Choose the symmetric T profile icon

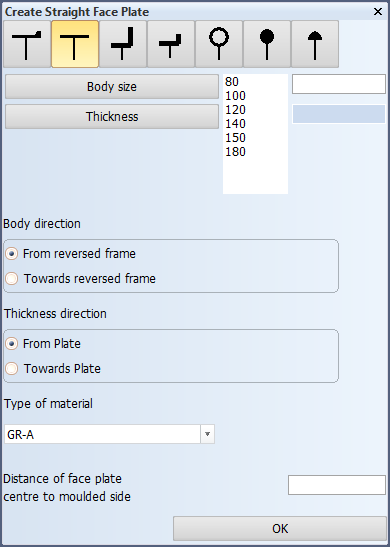[x=75, y=44]
